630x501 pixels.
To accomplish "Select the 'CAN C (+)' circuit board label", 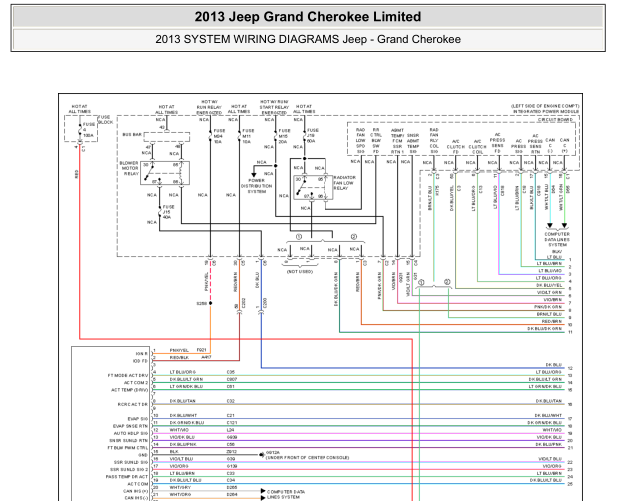I will (565, 145).
